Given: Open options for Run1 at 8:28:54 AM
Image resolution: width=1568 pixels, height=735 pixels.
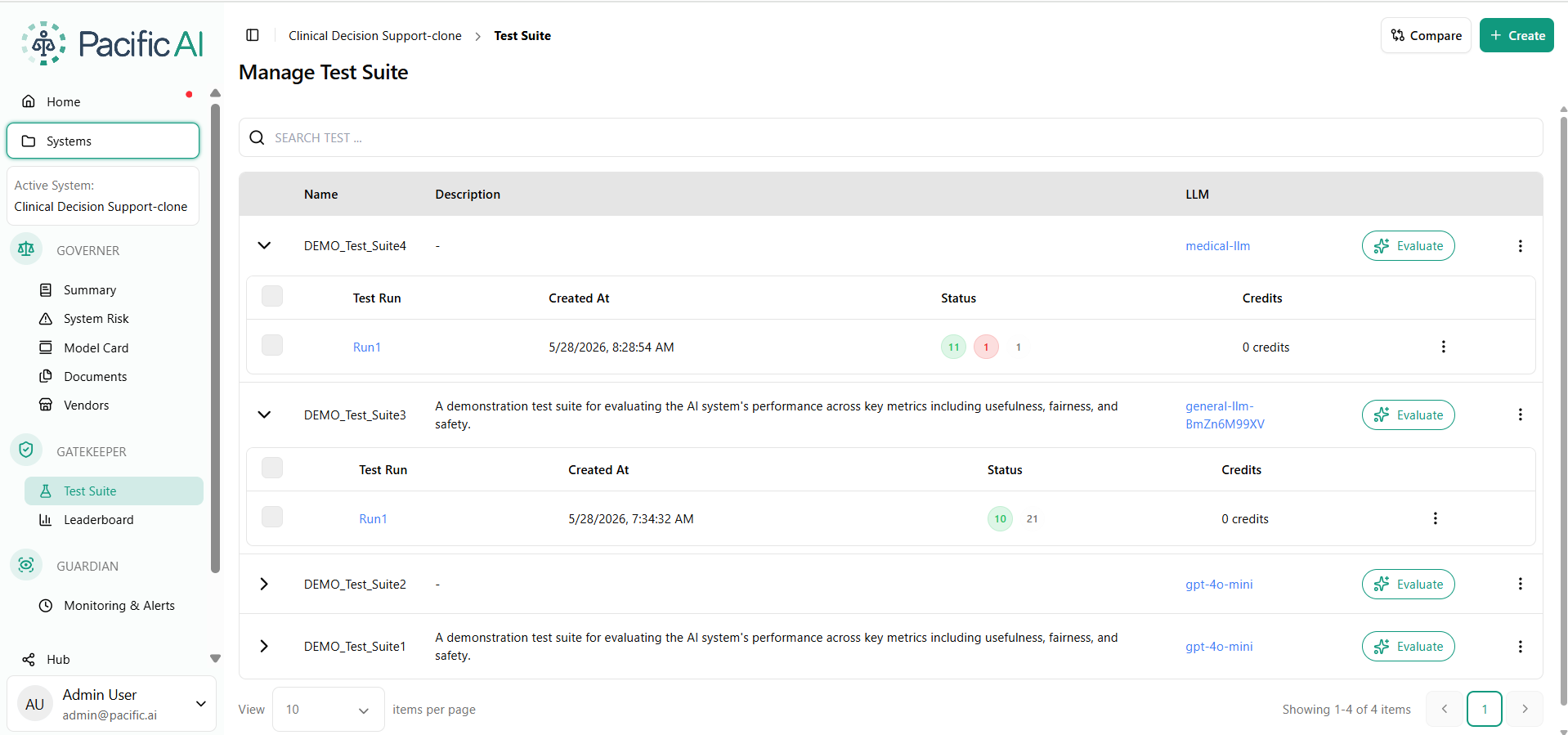Looking at the screenshot, I should click(1443, 347).
